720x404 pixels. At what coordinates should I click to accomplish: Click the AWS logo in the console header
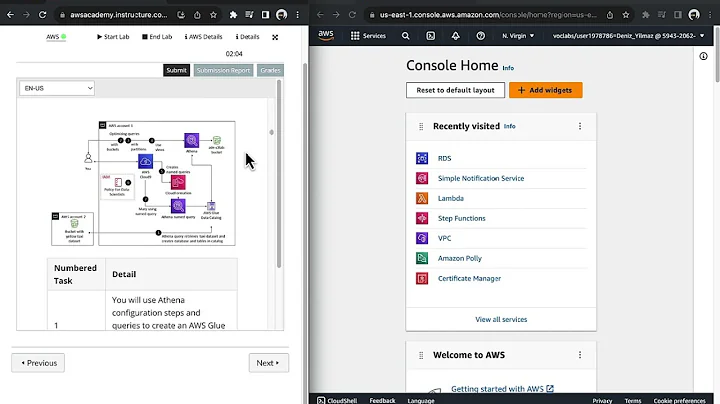(x=326, y=35)
